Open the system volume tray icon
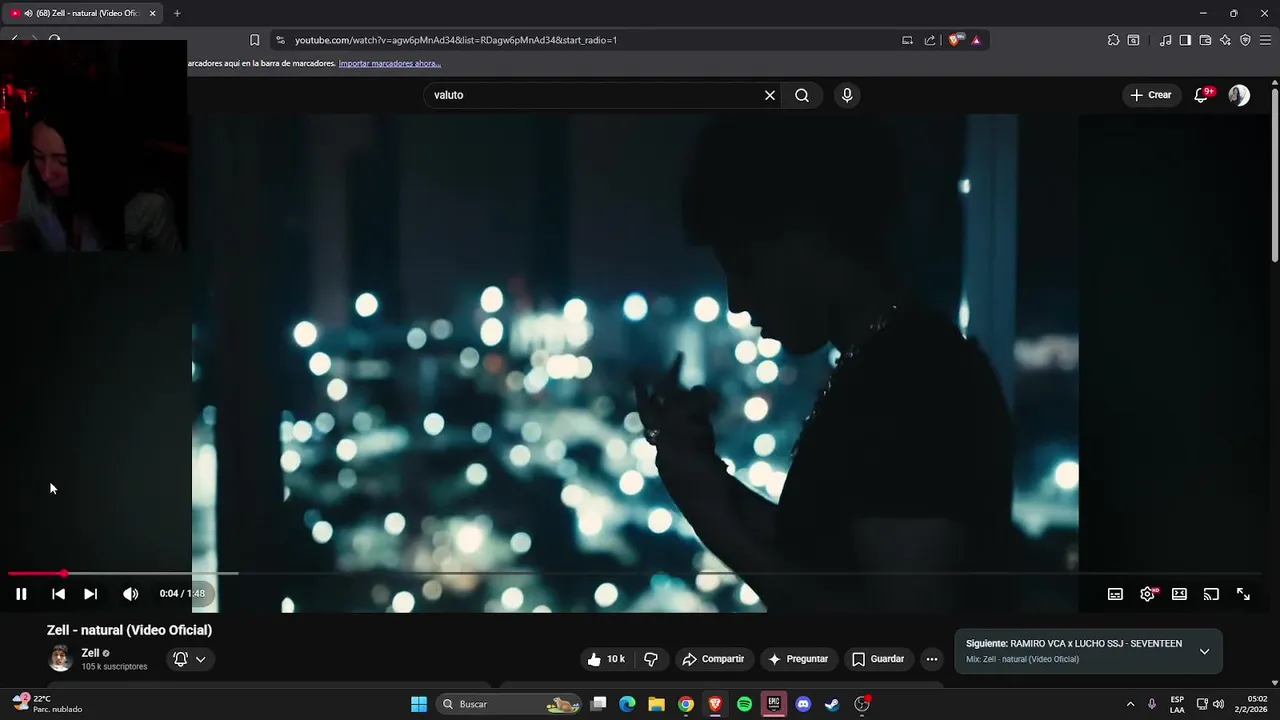The height and width of the screenshot is (720, 1280). pyautogui.click(x=1218, y=704)
